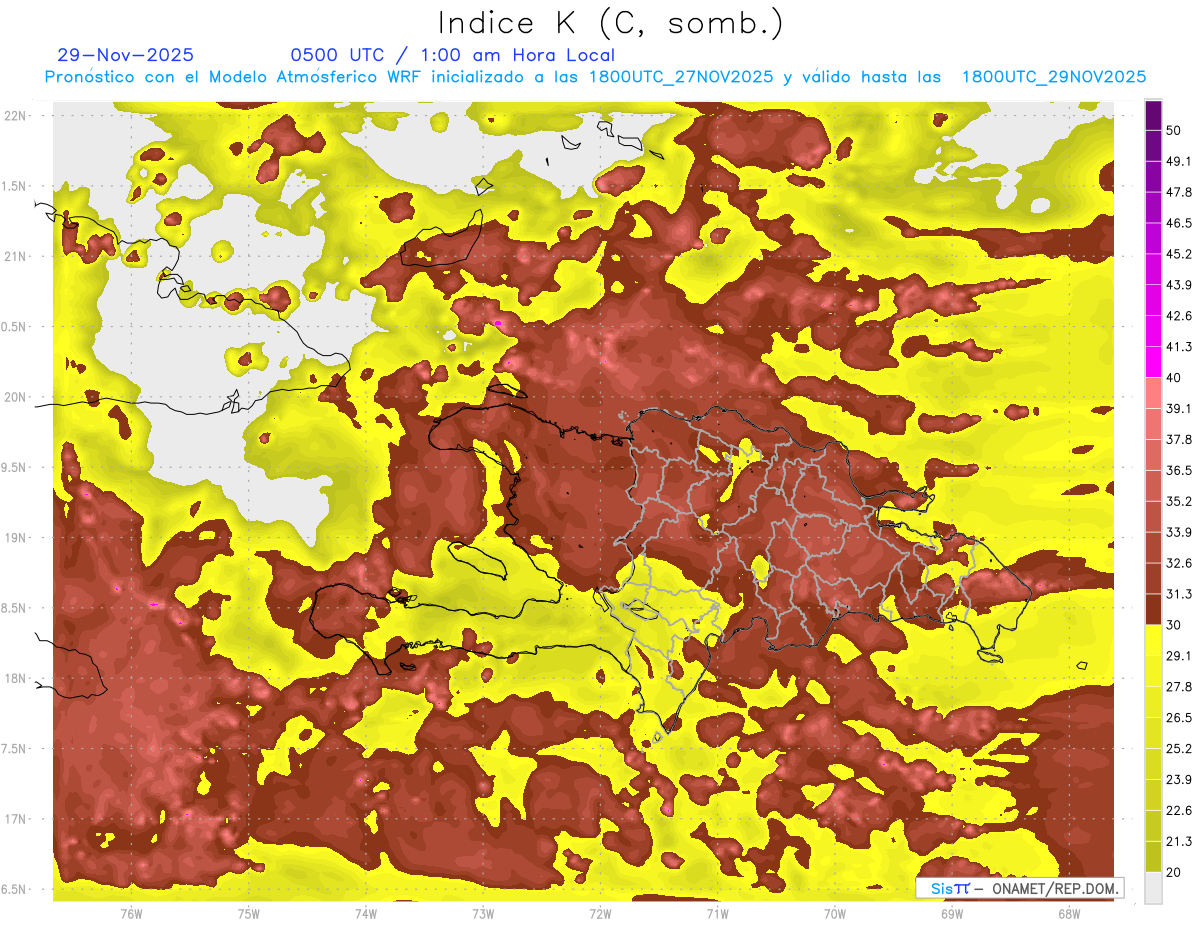Click longitude label "75W"
The height and width of the screenshot is (927, 1200).
[248, 914]
